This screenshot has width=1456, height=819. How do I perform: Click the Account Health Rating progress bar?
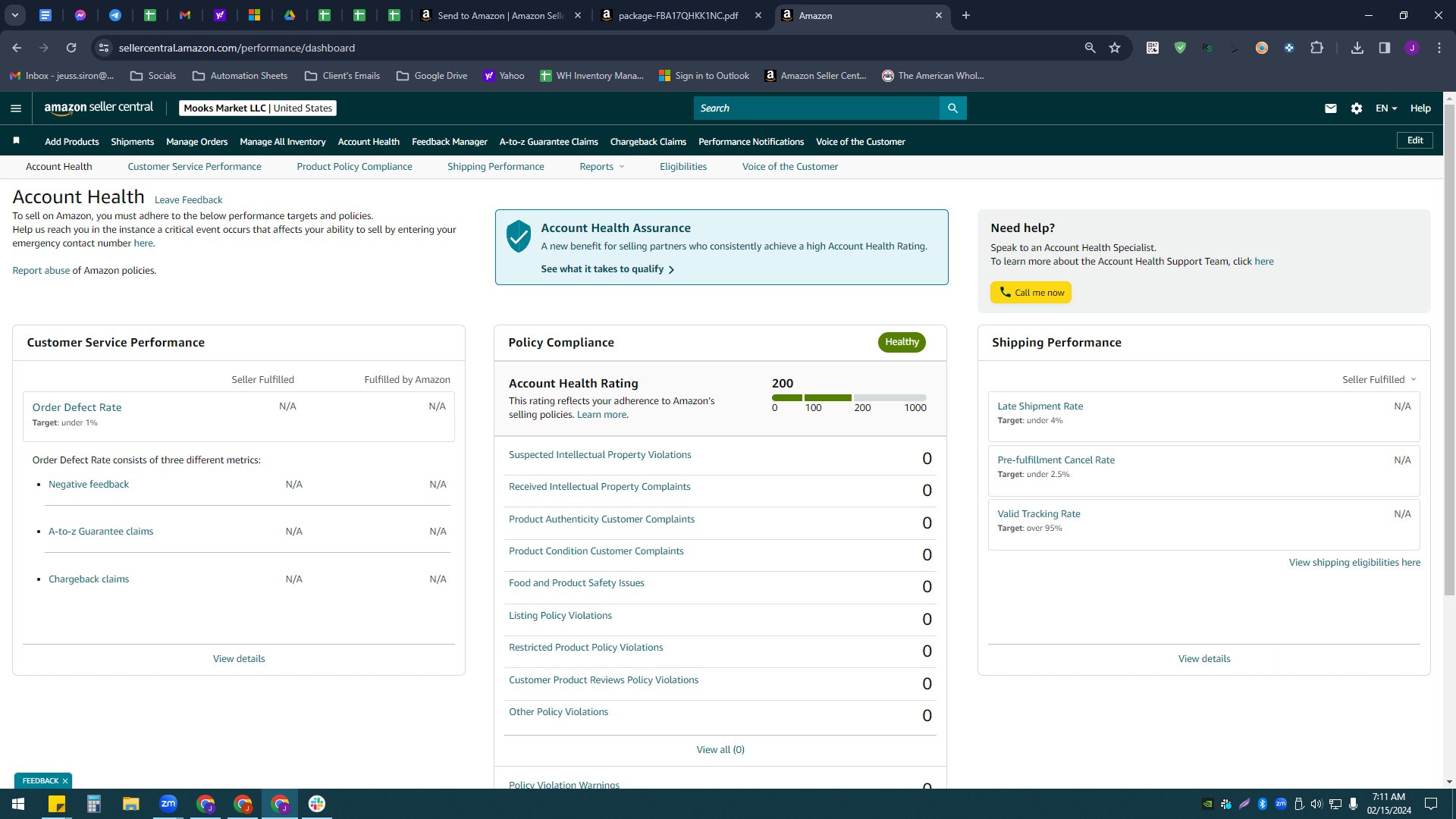tap(849, 398)
